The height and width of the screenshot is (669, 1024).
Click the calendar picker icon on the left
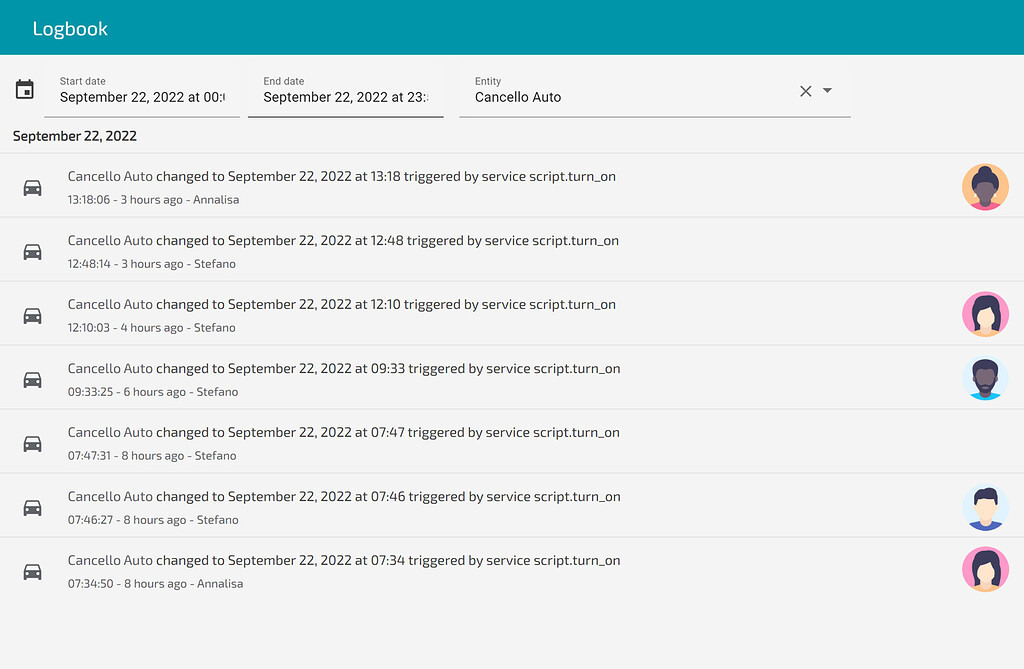click(25, 88)
